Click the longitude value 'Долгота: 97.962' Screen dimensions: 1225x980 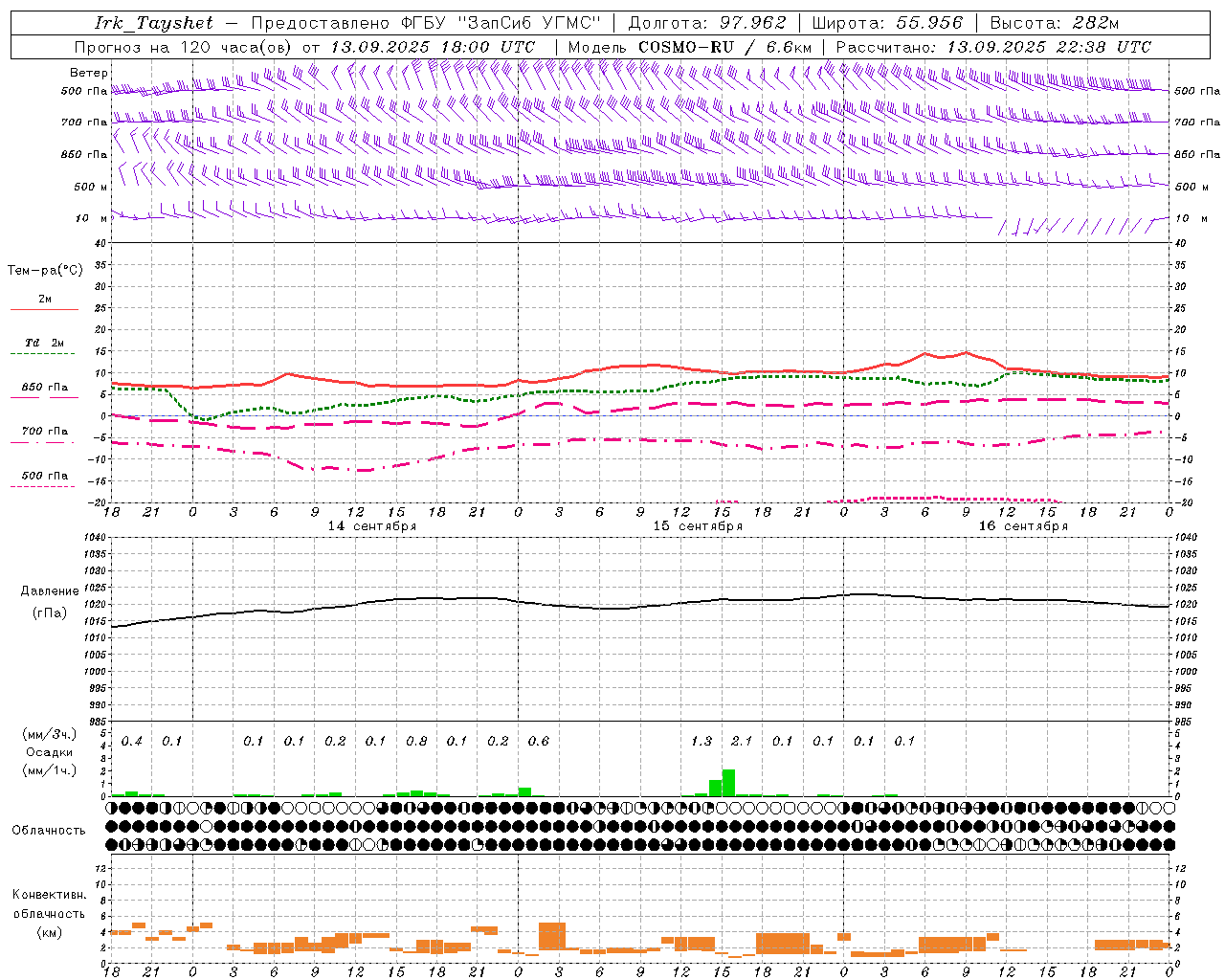pos(707,23)
